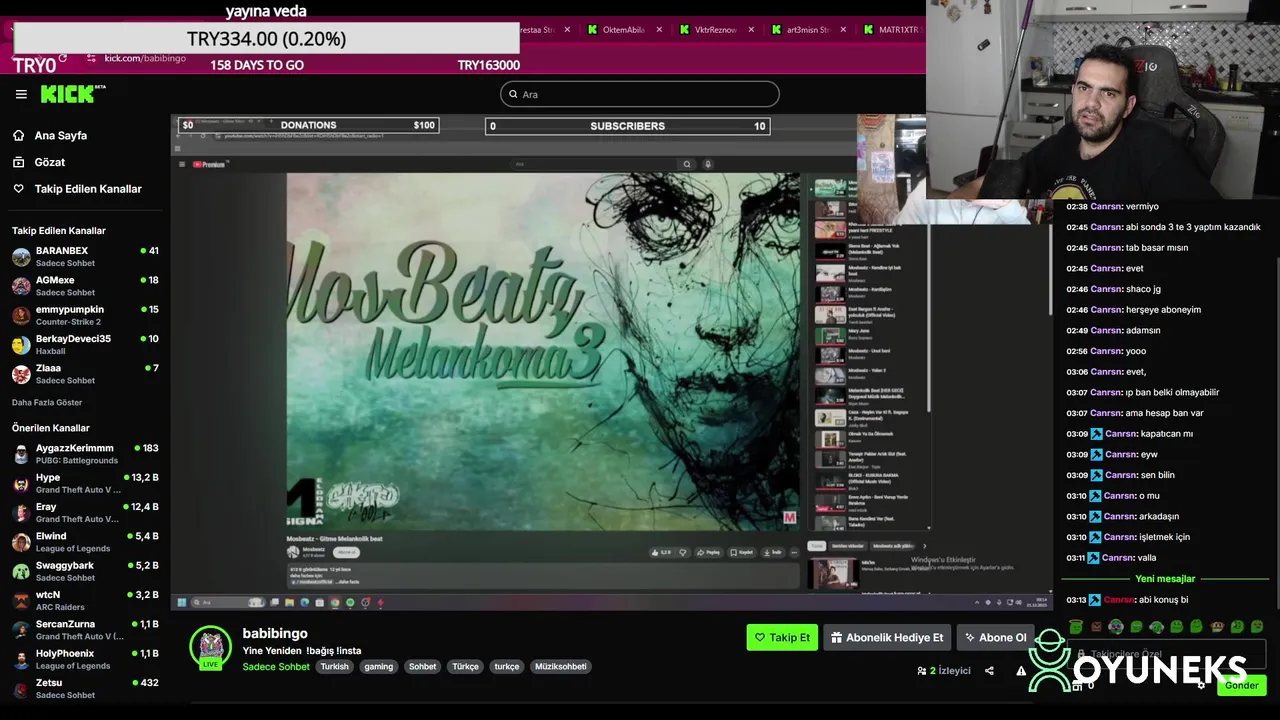Click the Müziksohbeti tag
The image size is (1280, 720).
561,667
